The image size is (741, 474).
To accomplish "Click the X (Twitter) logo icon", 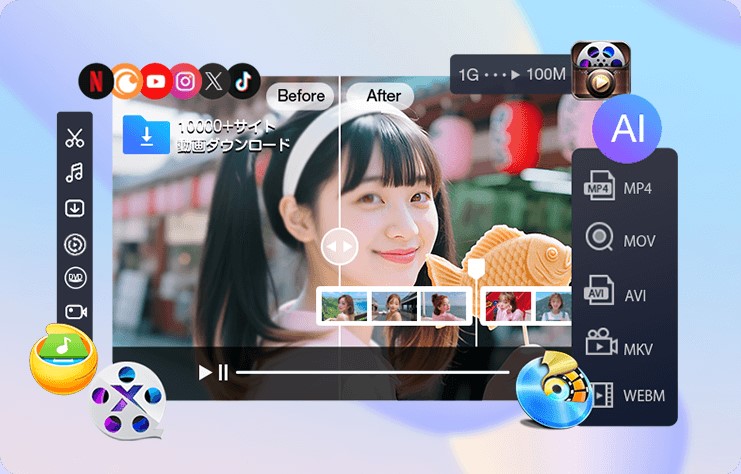I will [214, 81].
